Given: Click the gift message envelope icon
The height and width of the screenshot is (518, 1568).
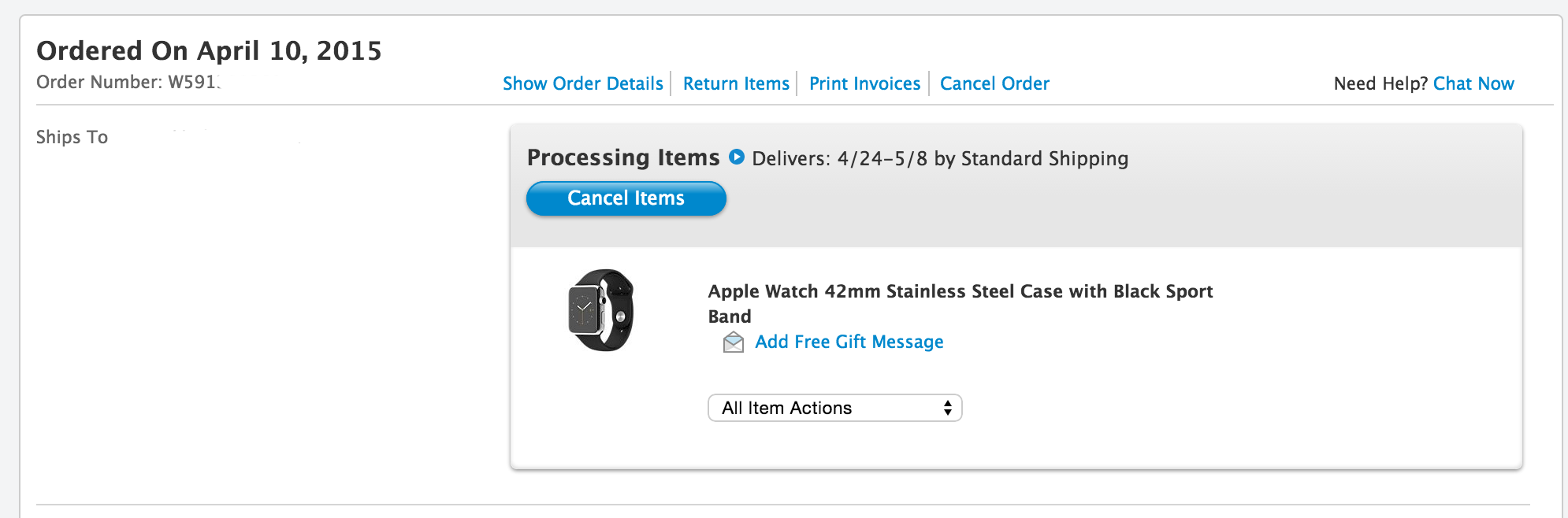Looking at the screenshot, I should pos(734,342).
